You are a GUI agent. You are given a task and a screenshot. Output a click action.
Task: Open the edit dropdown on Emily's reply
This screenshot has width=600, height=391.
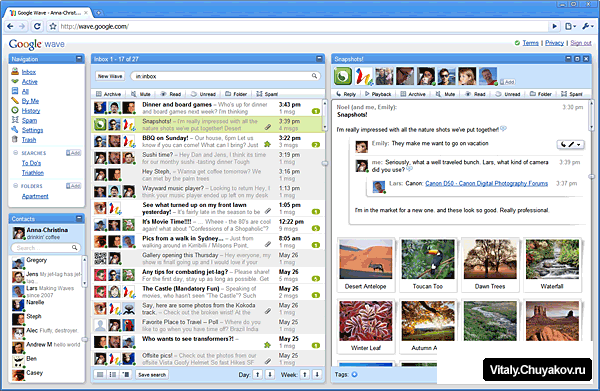coord(570,145)
